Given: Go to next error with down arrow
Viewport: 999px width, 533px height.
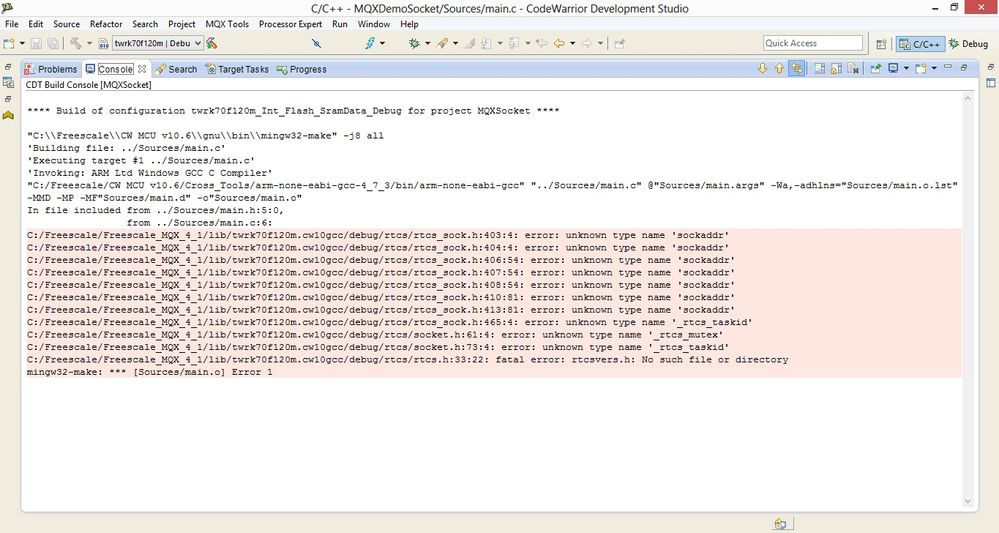Looking at the screenshot, I should 762,68.
